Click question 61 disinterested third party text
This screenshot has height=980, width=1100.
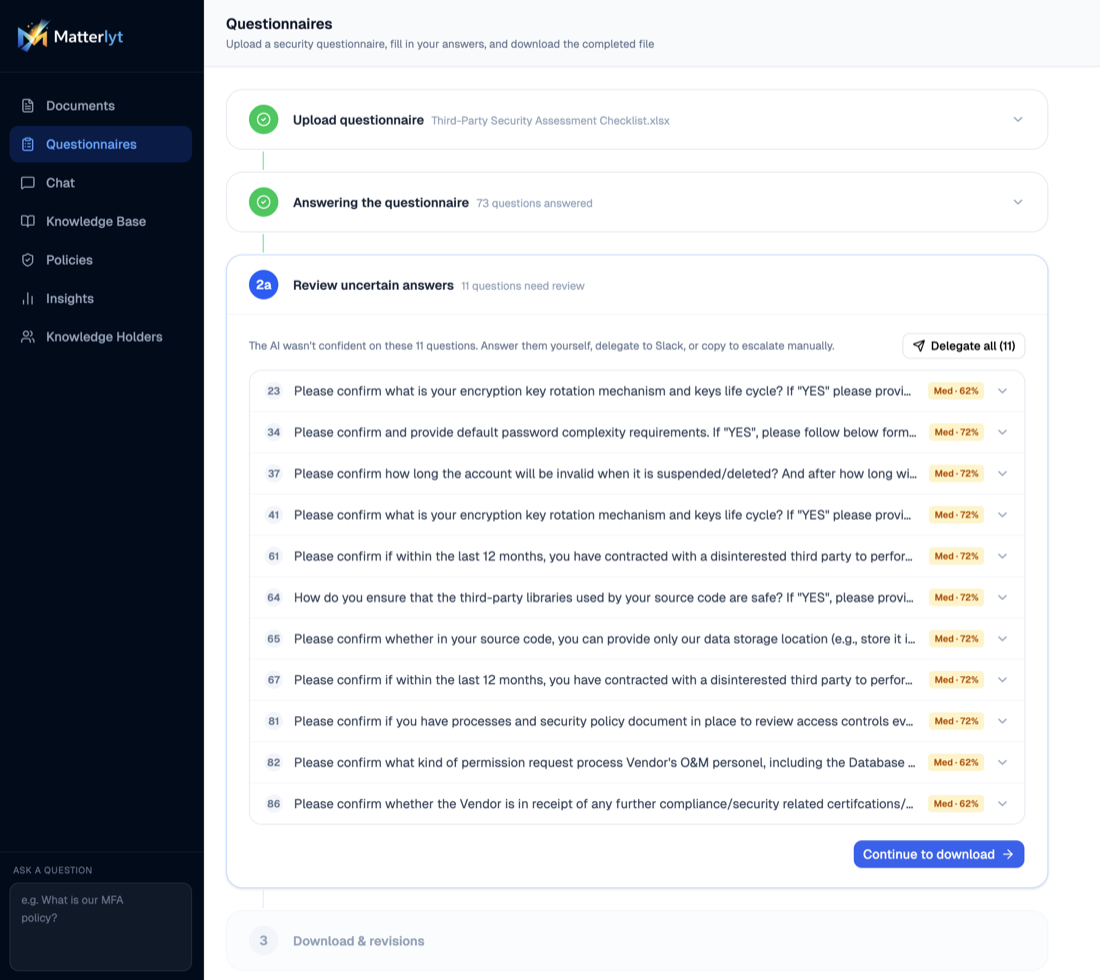(x=603, y=557)
